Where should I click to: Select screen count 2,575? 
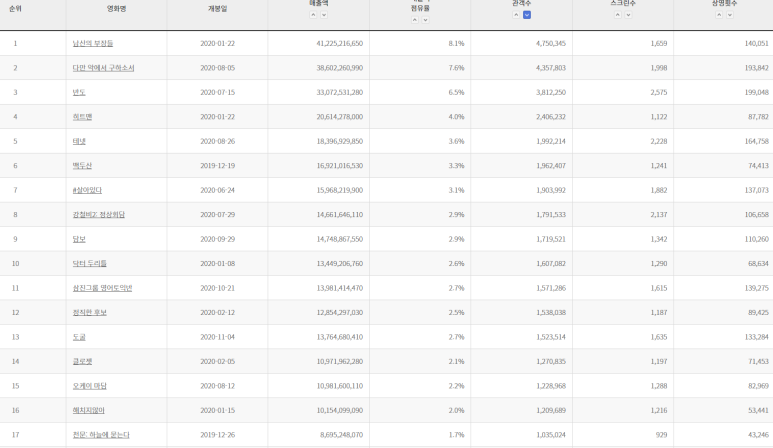coord(659,92)
